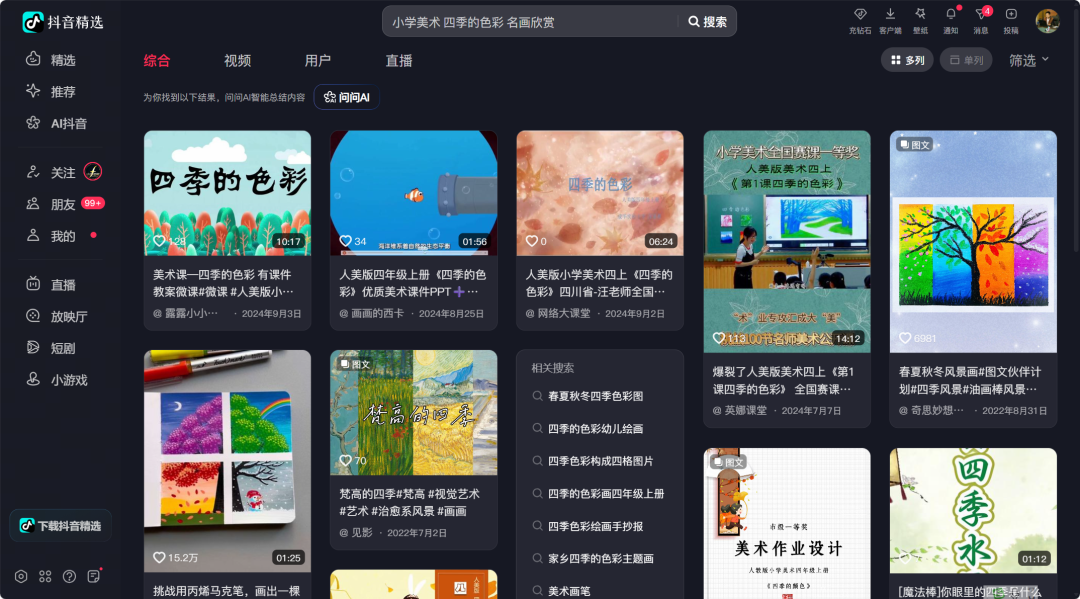The image size is (1080, 599).
Task: Expand the 筛选 filter dropdown
Action: pyautogui.click(x=1029, y=61)
